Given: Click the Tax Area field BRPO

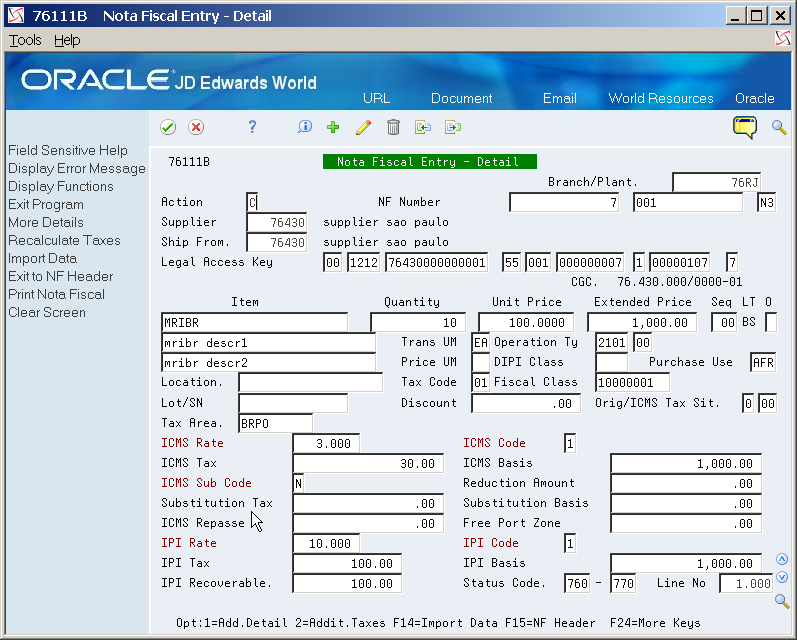Looking at the screenshot, I should pyautogui.click(x=275, y=423).
